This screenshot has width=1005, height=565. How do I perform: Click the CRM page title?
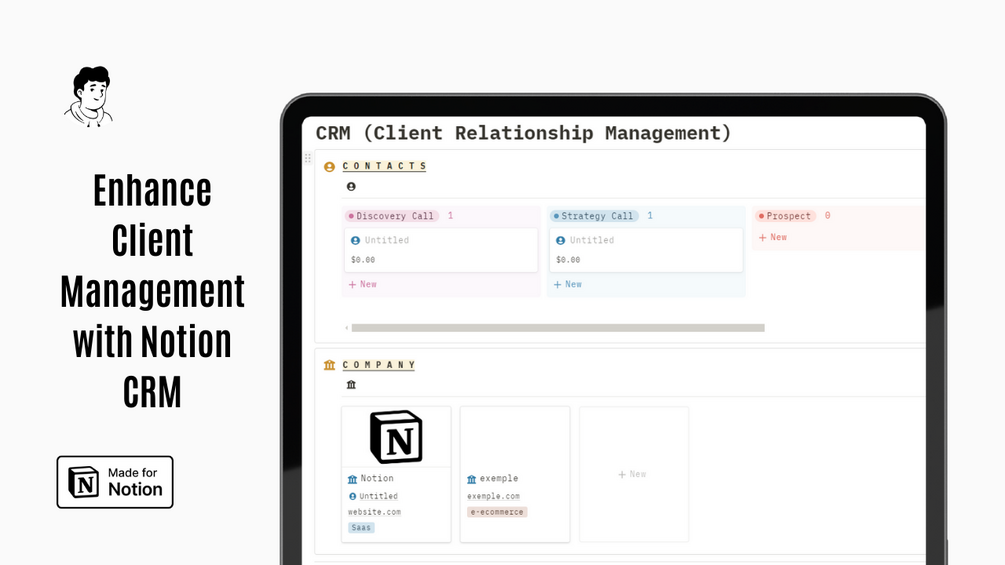523,133
